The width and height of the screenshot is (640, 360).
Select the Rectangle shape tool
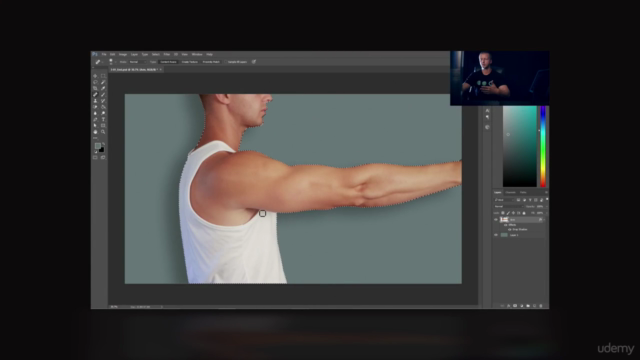click(x=103, y=125)
